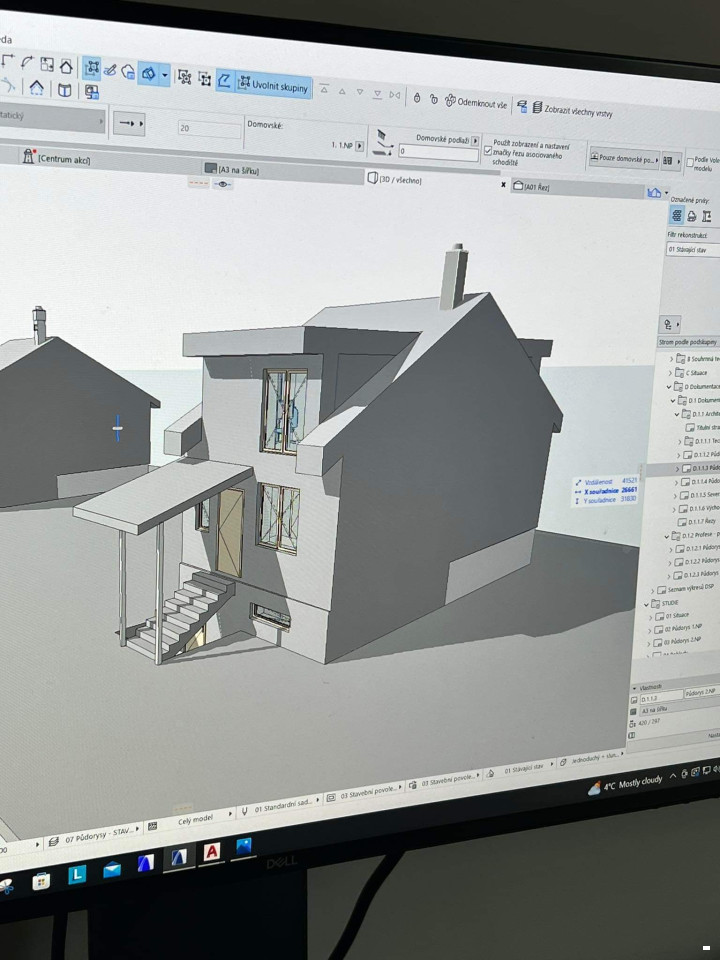Click the Domovské podlaží input field

(x=438, y=152)
